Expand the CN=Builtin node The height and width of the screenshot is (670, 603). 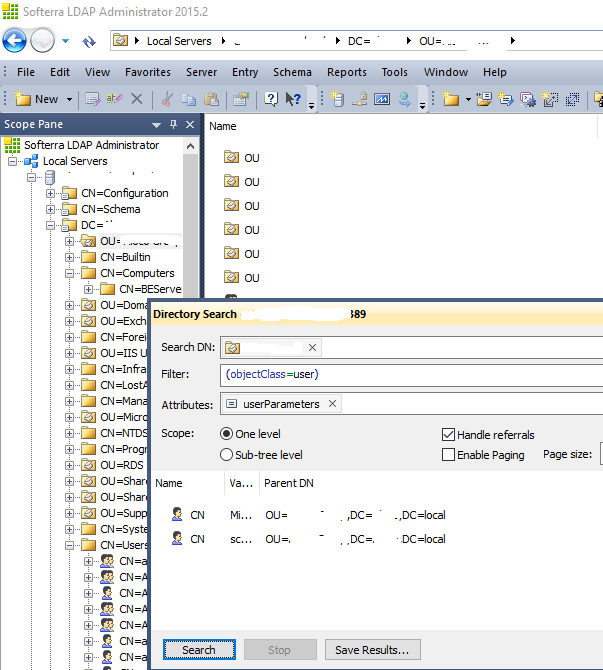tap(69, 257)
